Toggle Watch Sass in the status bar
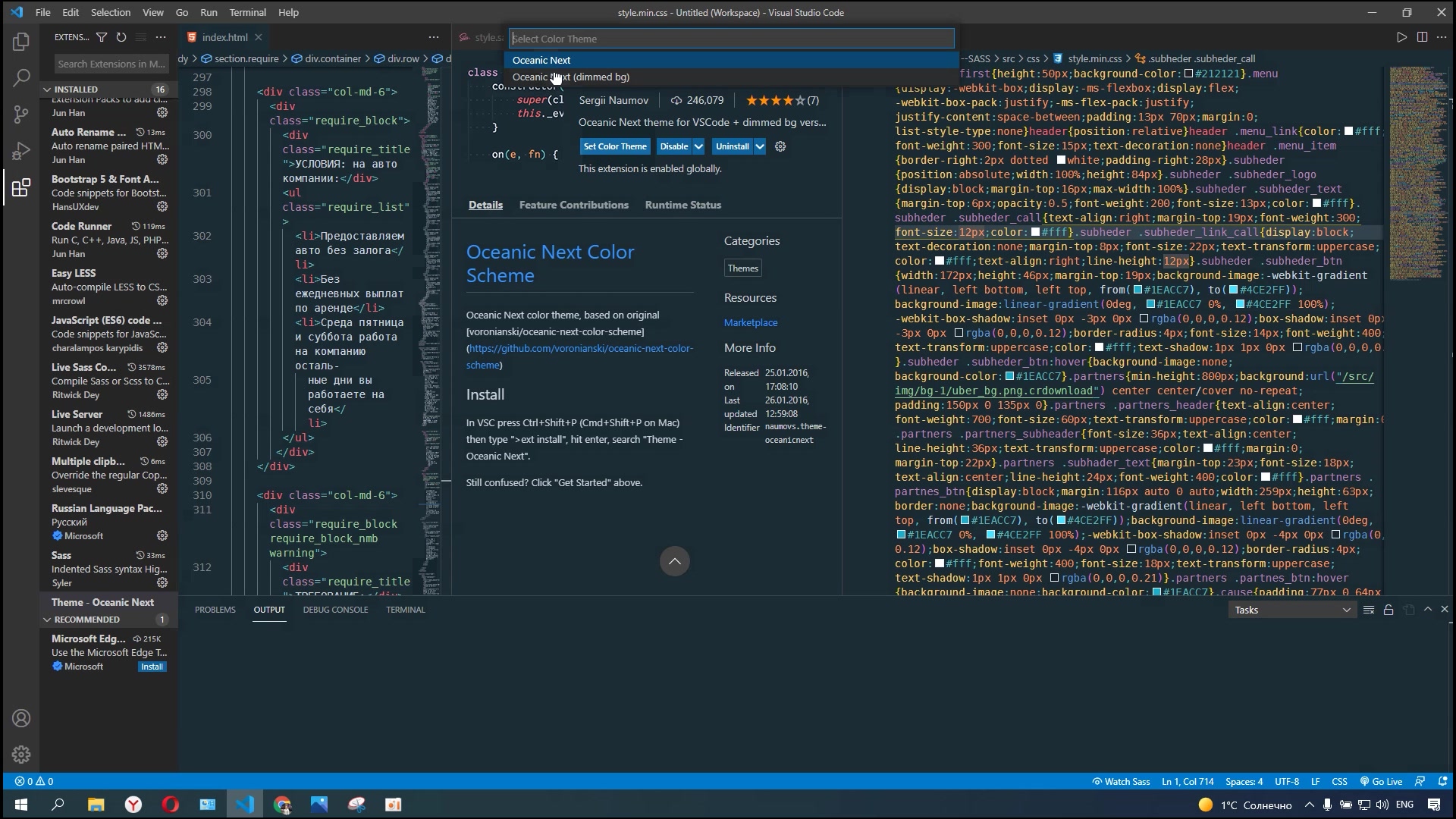Image resolution: width=1456 pixels, height=819 pixels. coord(1121,781)
